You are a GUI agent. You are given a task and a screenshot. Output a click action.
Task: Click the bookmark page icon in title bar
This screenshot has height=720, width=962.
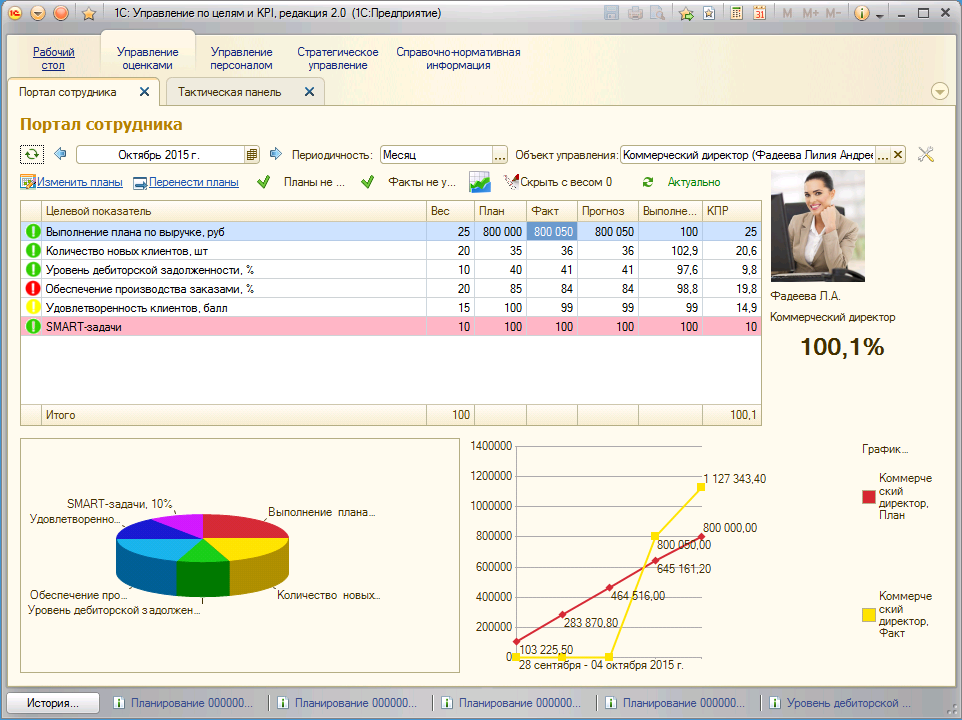709,13
